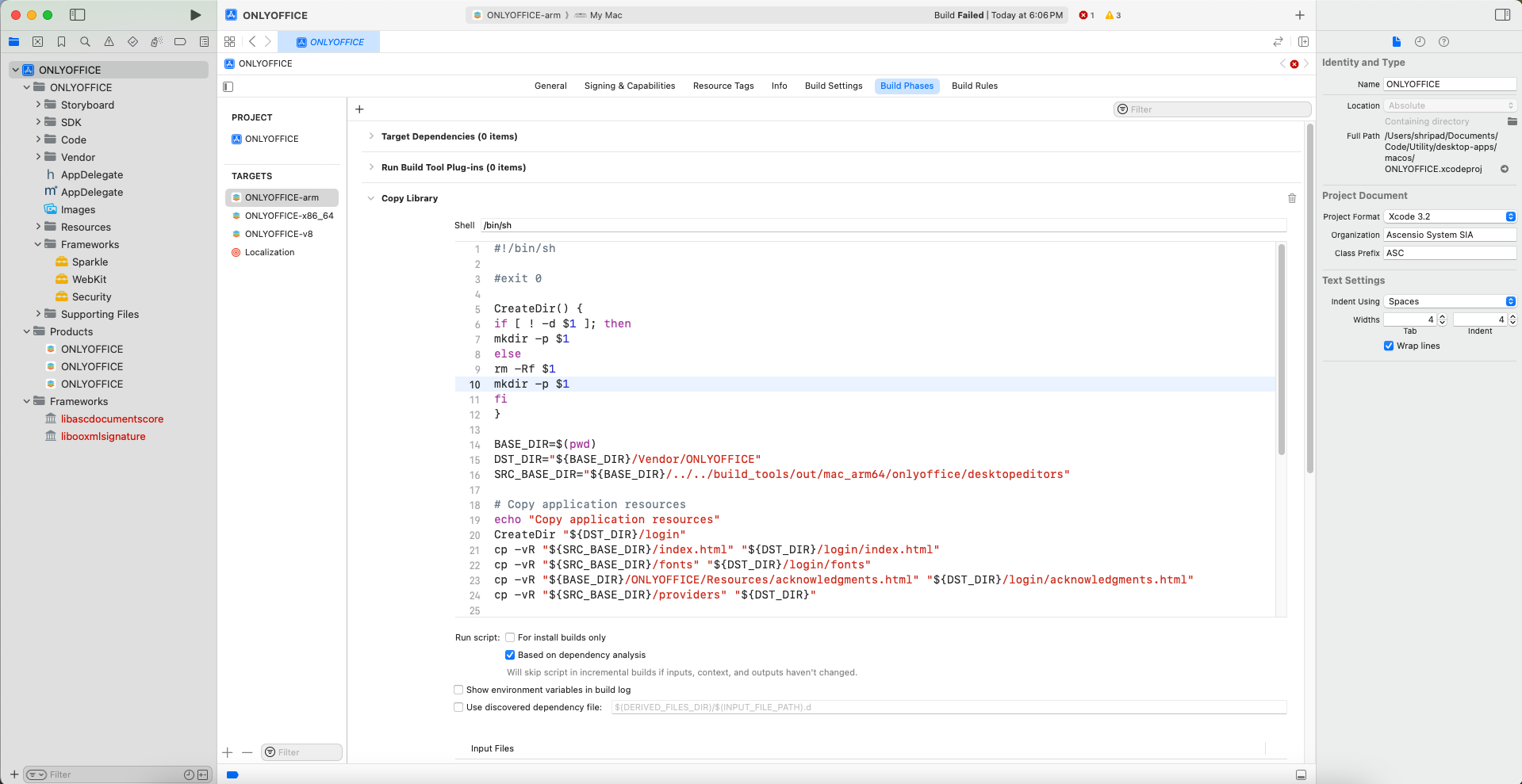Reveal project full path in Finder arrow
The height and width of the screenshot is (784, 1522).
click(1505, 169)
